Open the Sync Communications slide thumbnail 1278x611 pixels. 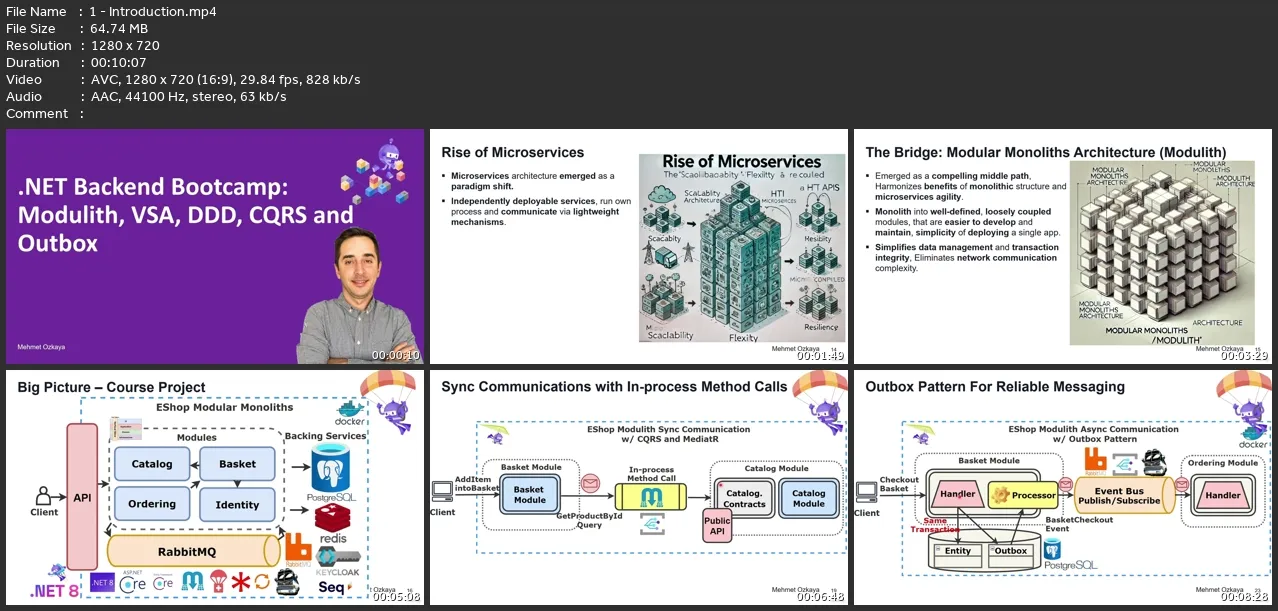639,487
